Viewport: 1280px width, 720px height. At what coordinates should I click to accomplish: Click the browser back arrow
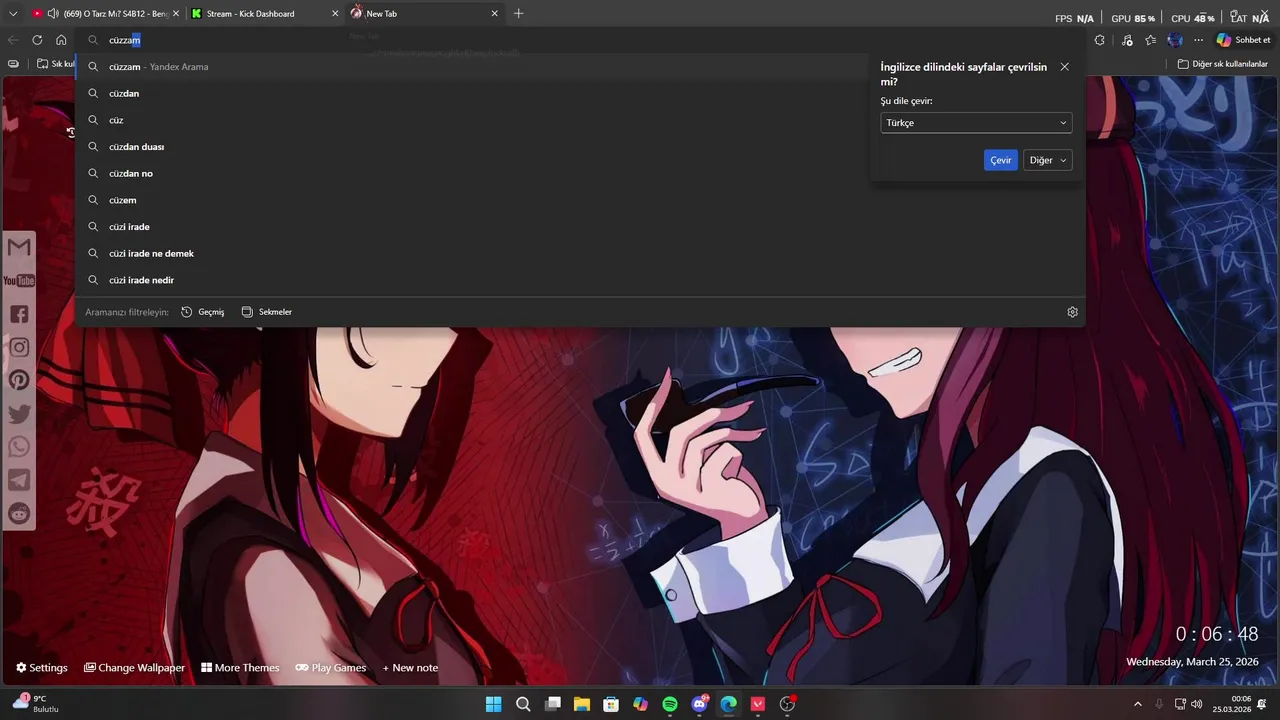(x=13, y=40)
